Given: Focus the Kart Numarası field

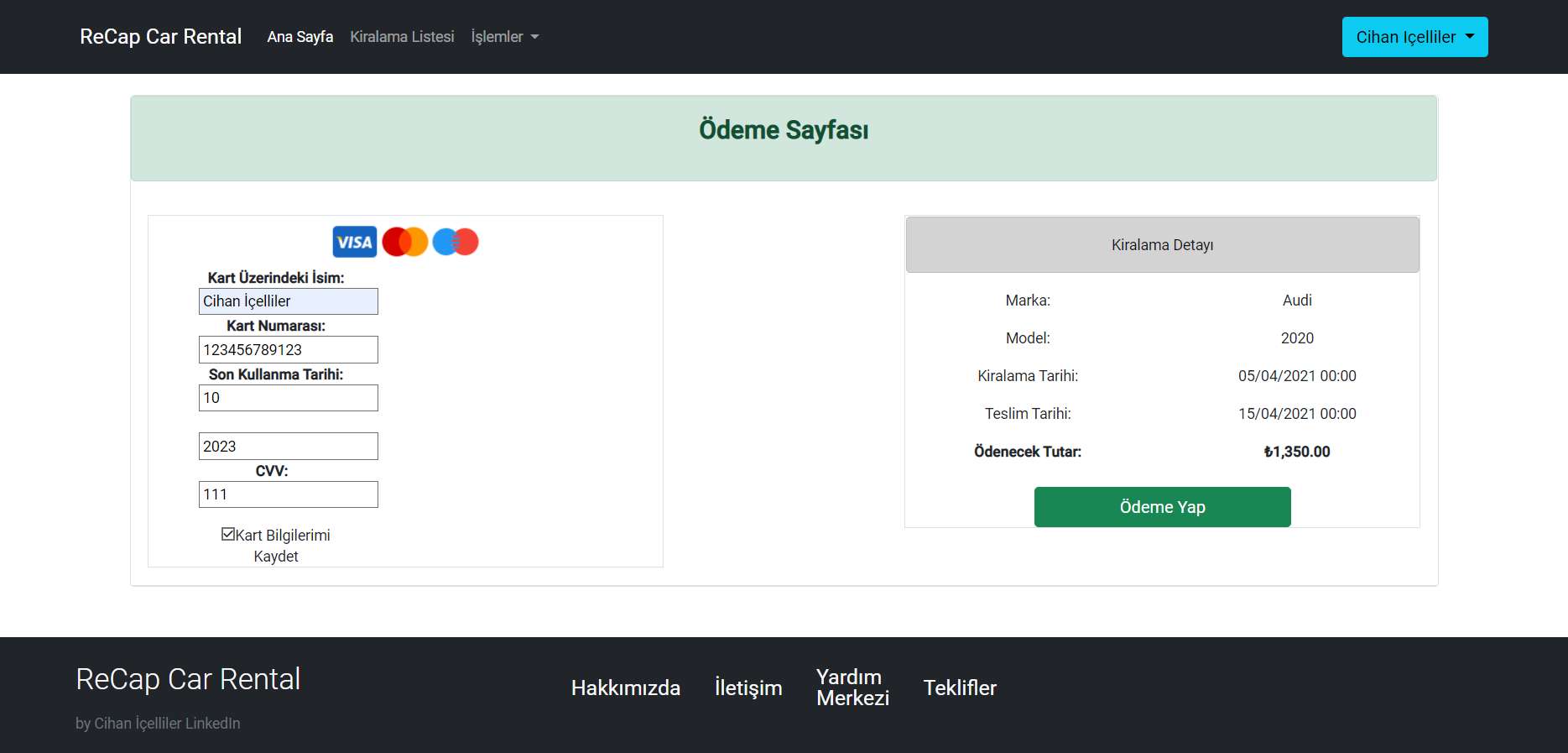Looking at the screenshot, I should pyautogui.click(x=289, y=350).
